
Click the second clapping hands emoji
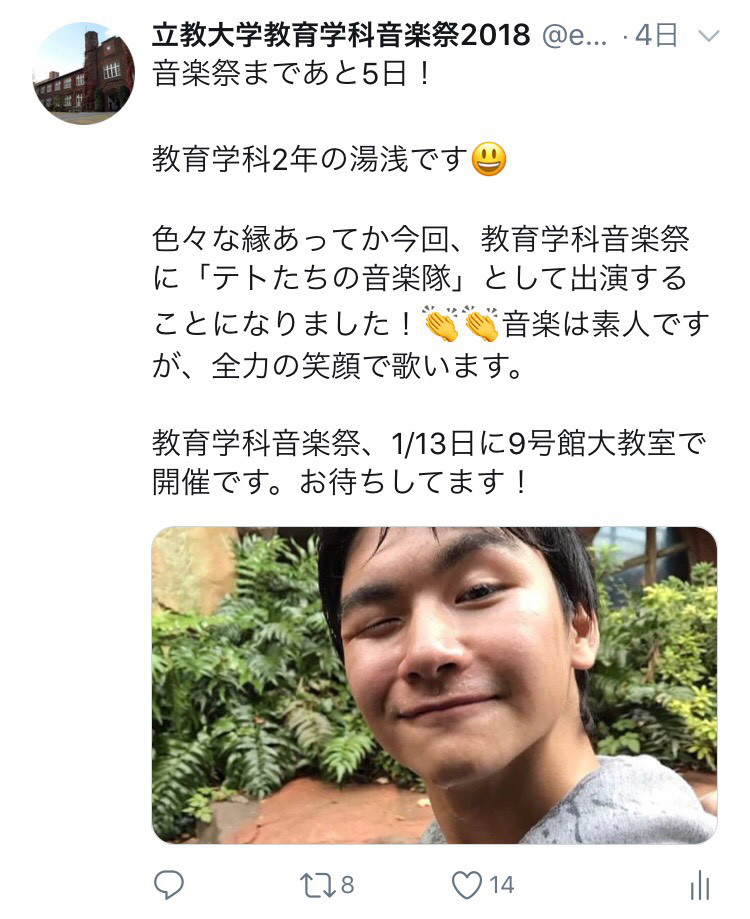click(x=481, y=323)
